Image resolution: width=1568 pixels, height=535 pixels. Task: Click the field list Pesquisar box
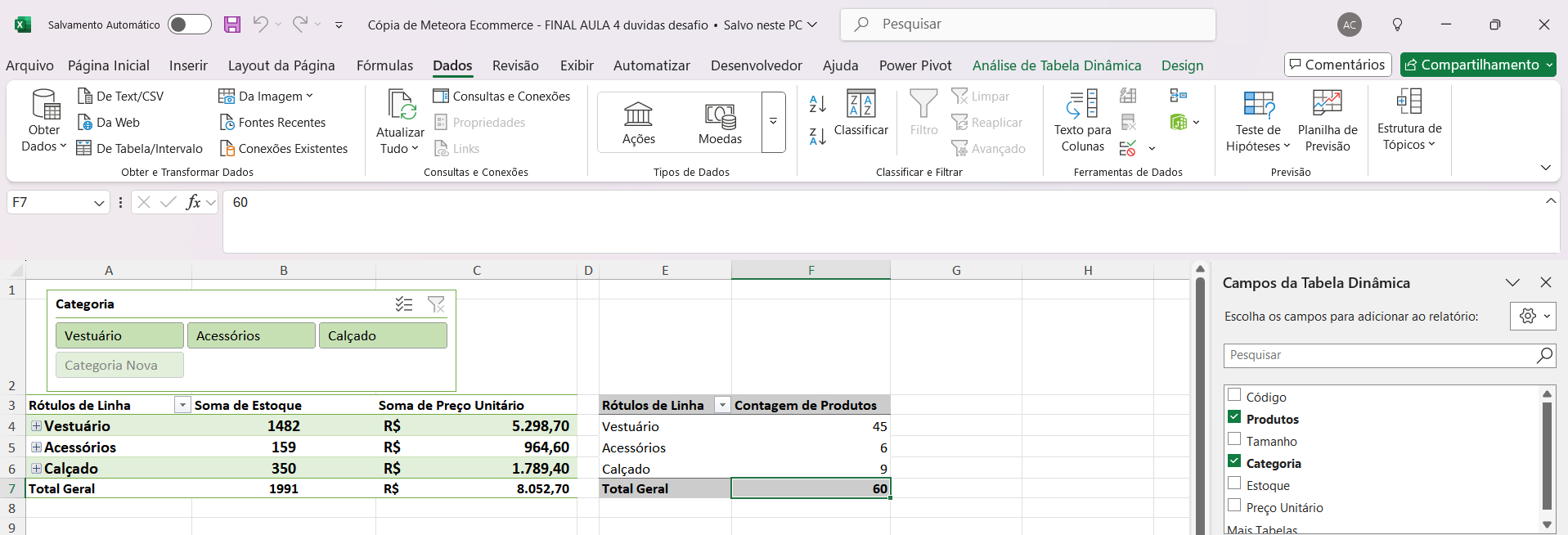[1390, 355]
